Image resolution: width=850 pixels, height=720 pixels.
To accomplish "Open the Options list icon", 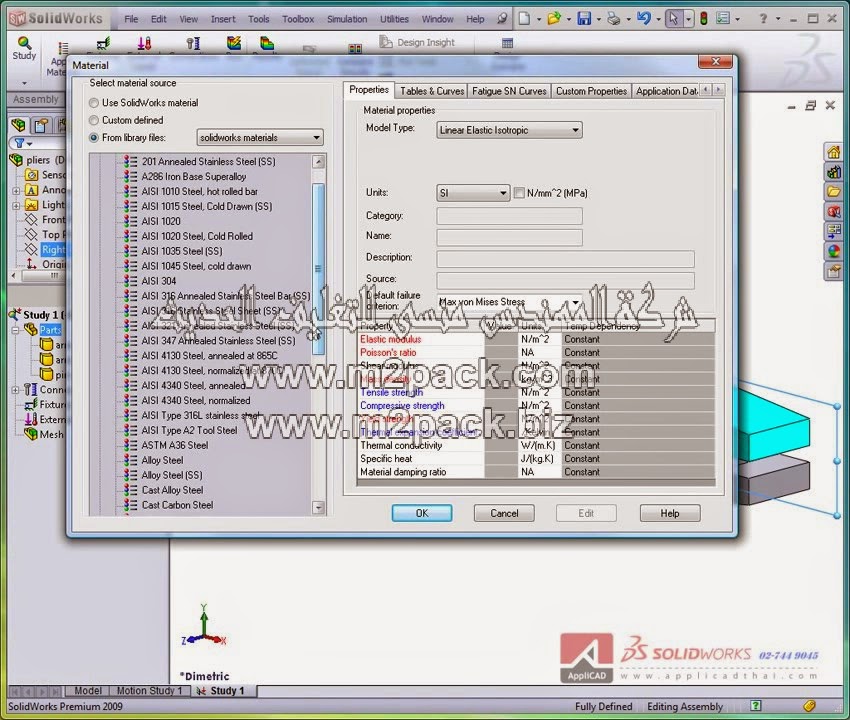I will [x=723, y=19].
